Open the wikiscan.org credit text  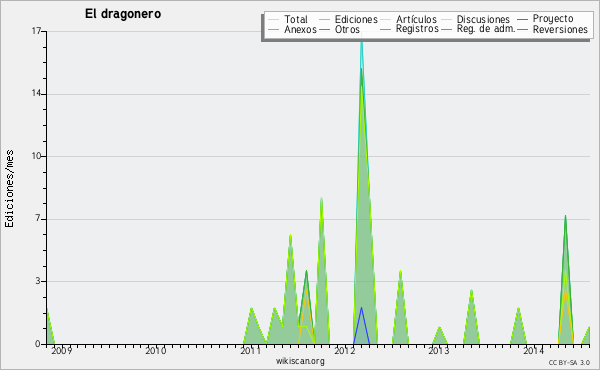[300, 361]
